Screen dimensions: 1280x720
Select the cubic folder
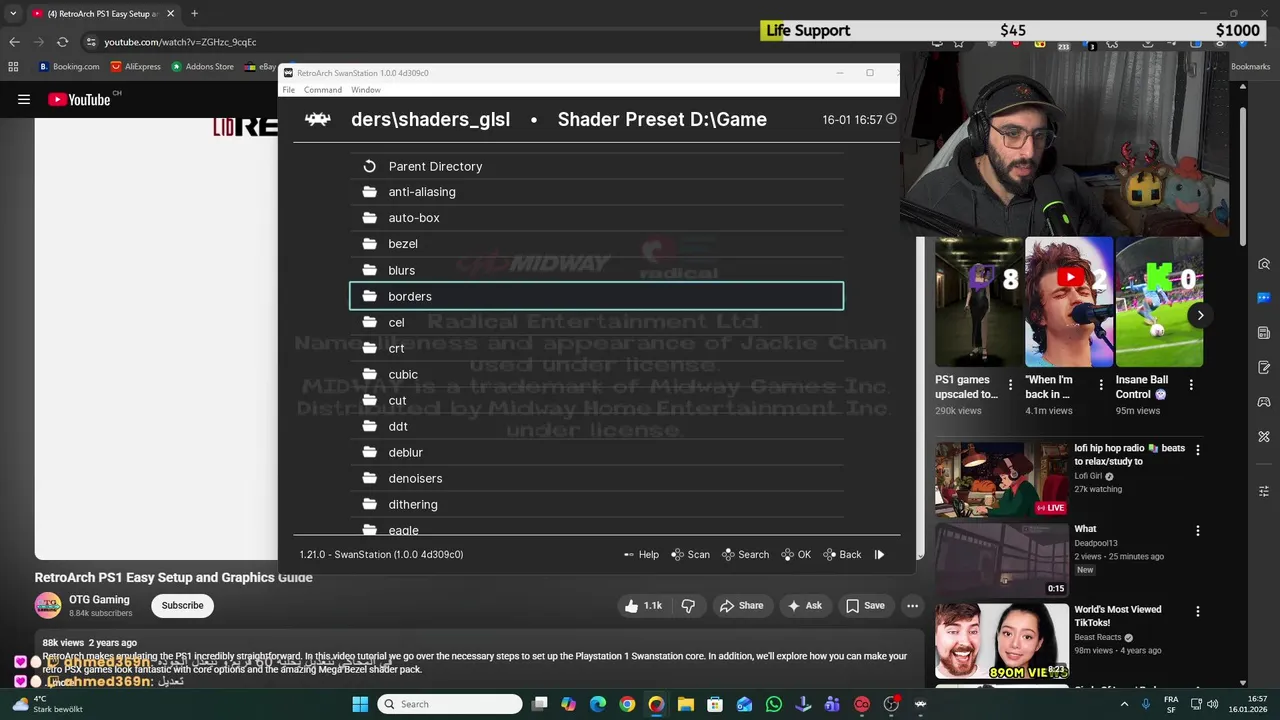596,374
